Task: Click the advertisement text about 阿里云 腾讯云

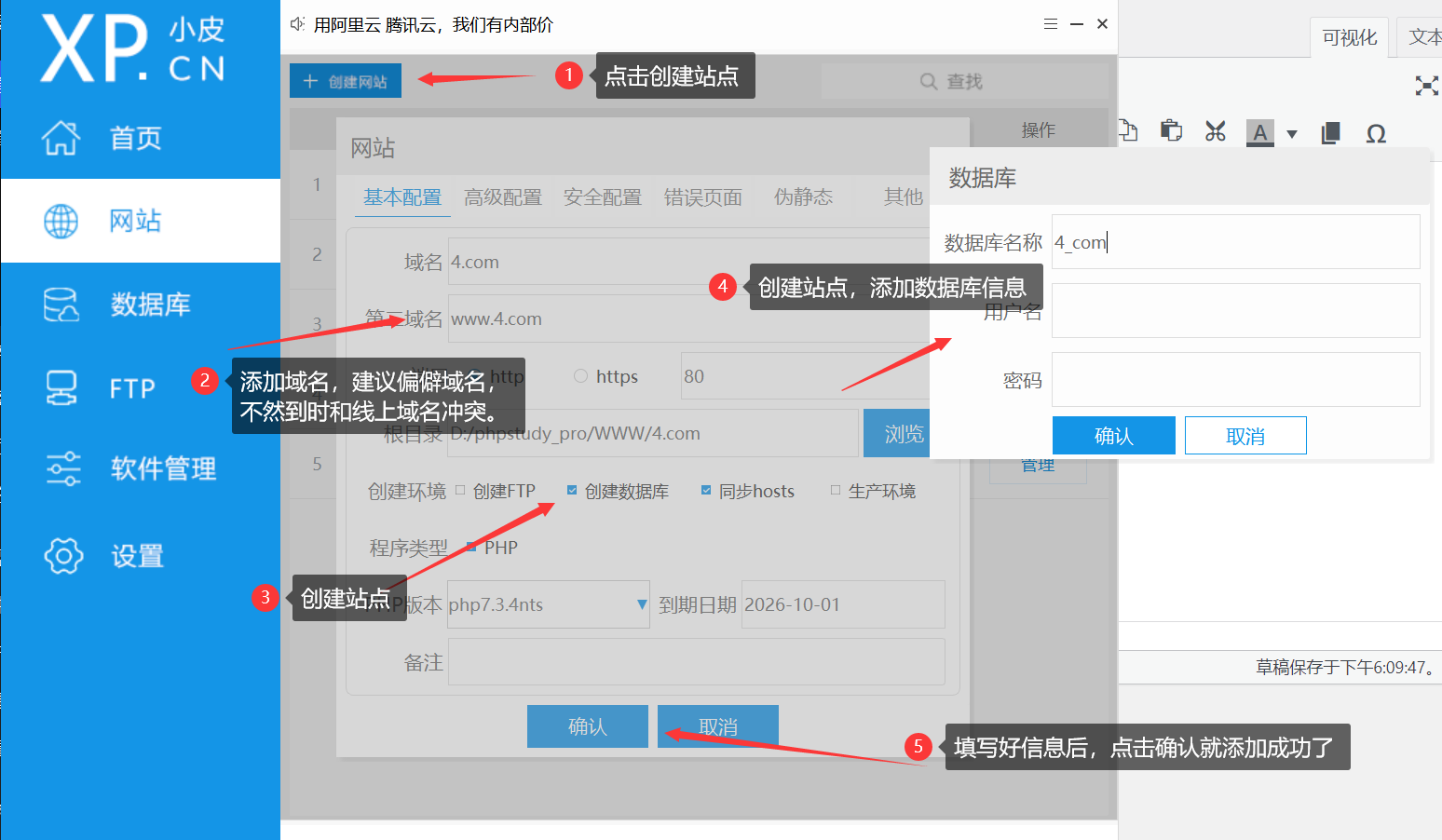Action: click(x=433, y=25)
